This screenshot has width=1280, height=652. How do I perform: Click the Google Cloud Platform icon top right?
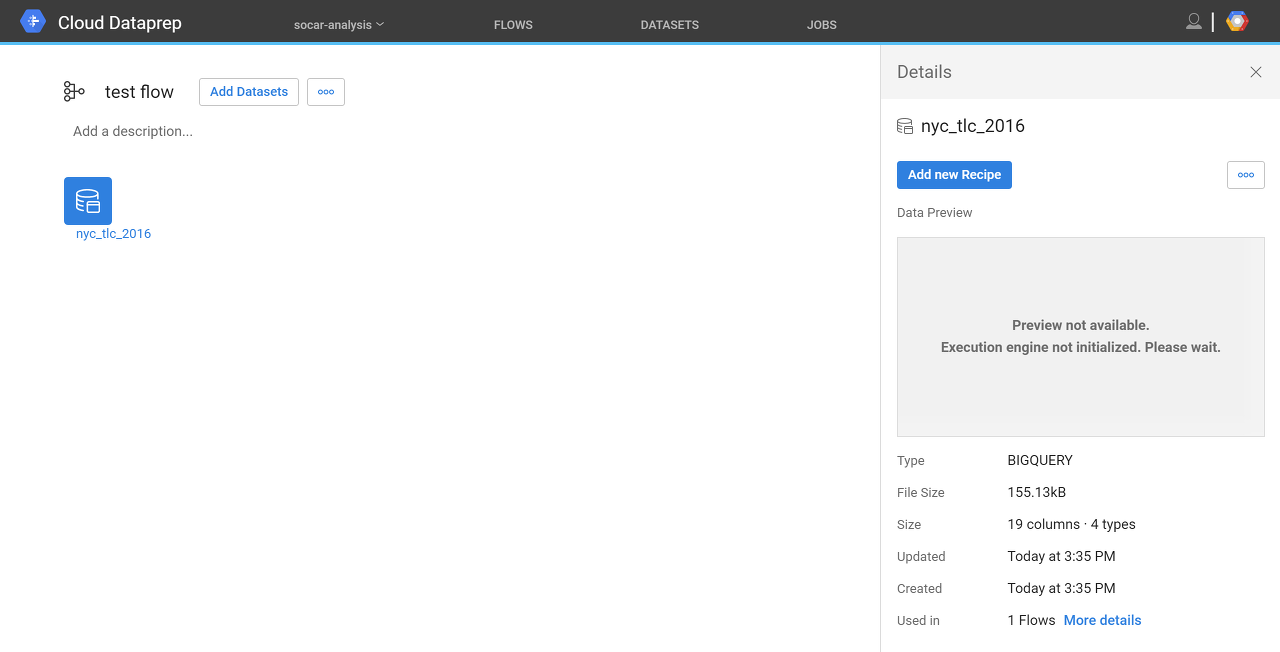(1237, 20)
